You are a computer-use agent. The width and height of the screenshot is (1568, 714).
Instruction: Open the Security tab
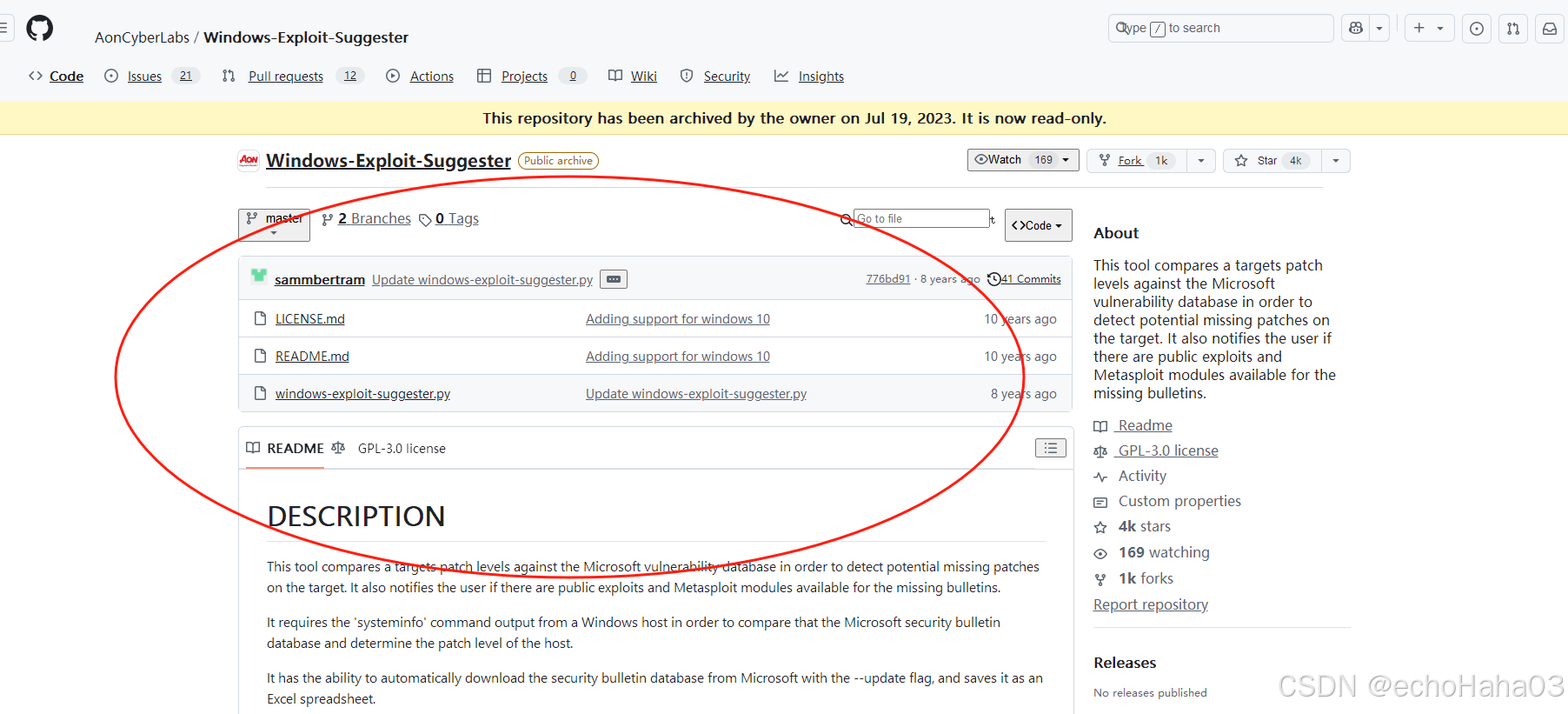pos(715,77)
